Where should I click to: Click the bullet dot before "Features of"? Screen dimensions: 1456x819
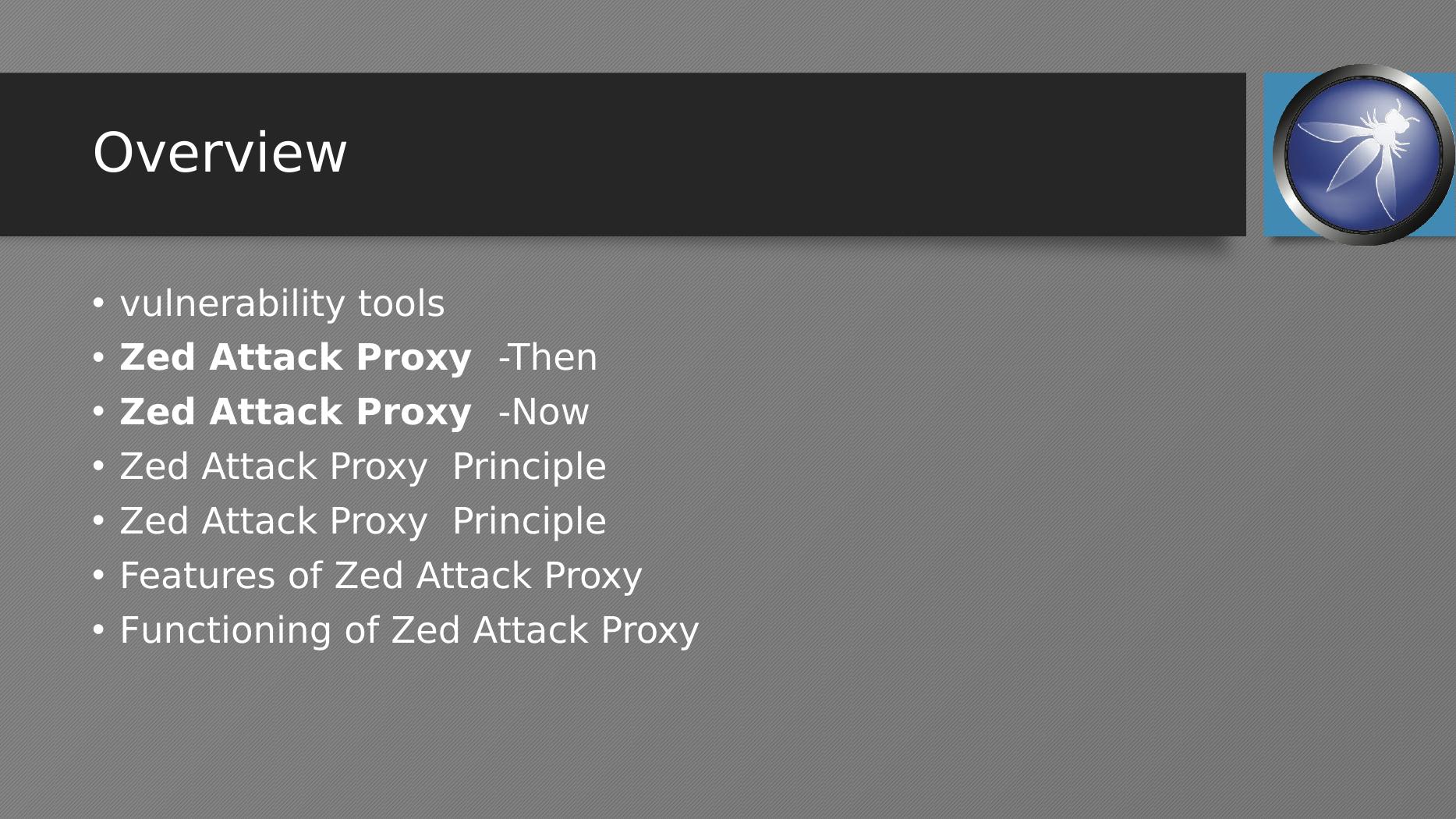[x=98, y=576]
